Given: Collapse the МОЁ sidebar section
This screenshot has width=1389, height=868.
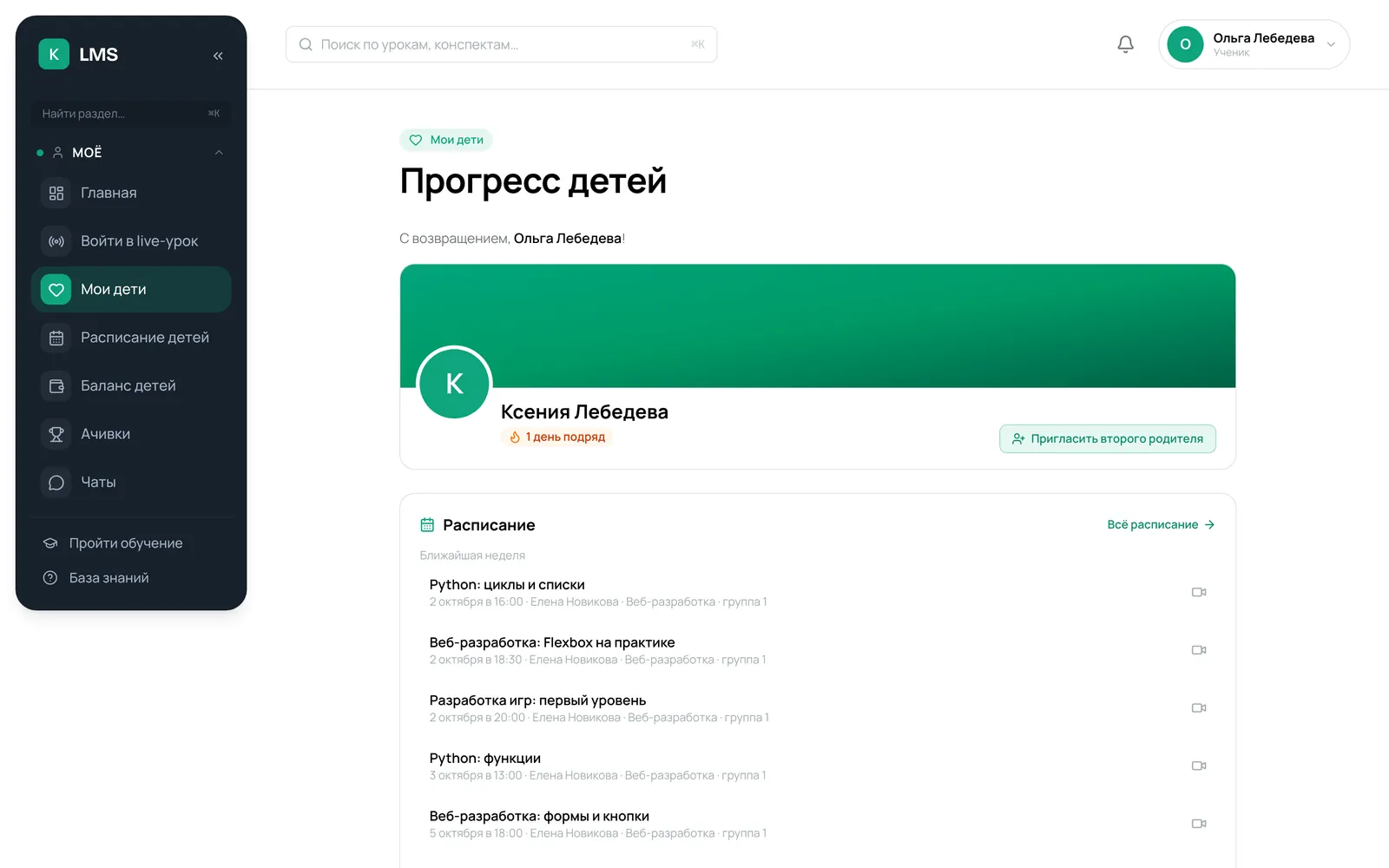Looking at the screenshot, I should (131, 153).
